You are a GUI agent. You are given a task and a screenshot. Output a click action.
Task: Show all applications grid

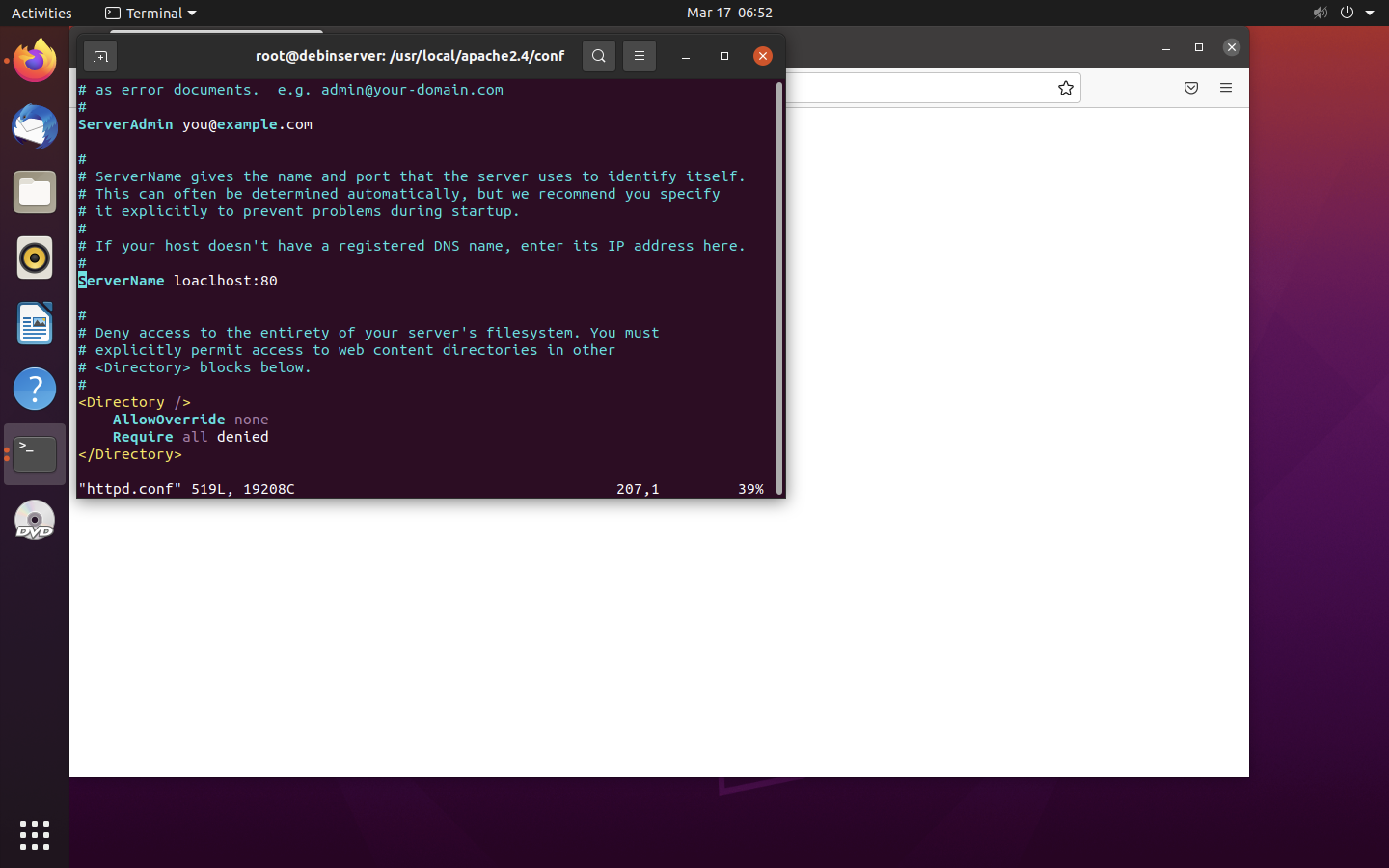34,835
